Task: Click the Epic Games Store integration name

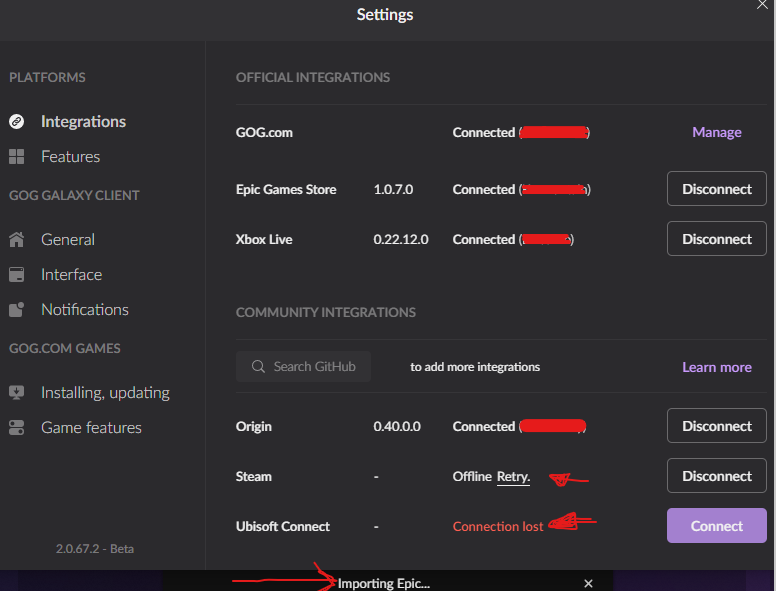Action: tap(286, 189)
